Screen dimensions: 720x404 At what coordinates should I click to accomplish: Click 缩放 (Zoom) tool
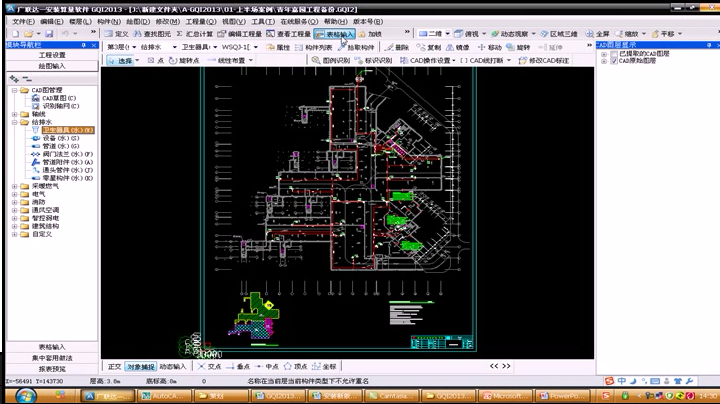pos(627,34)
